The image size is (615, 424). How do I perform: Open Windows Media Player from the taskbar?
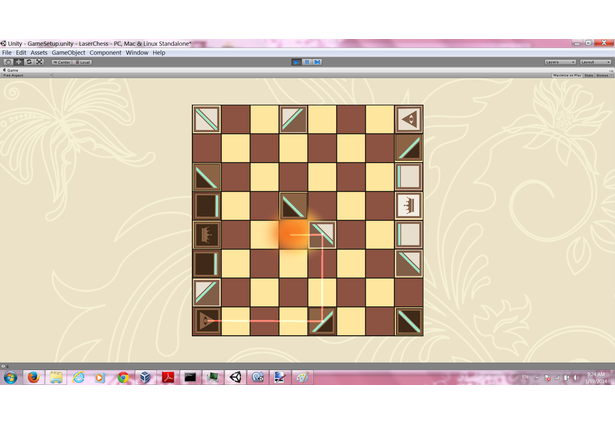pyautogui.click(x=100, y=377)
